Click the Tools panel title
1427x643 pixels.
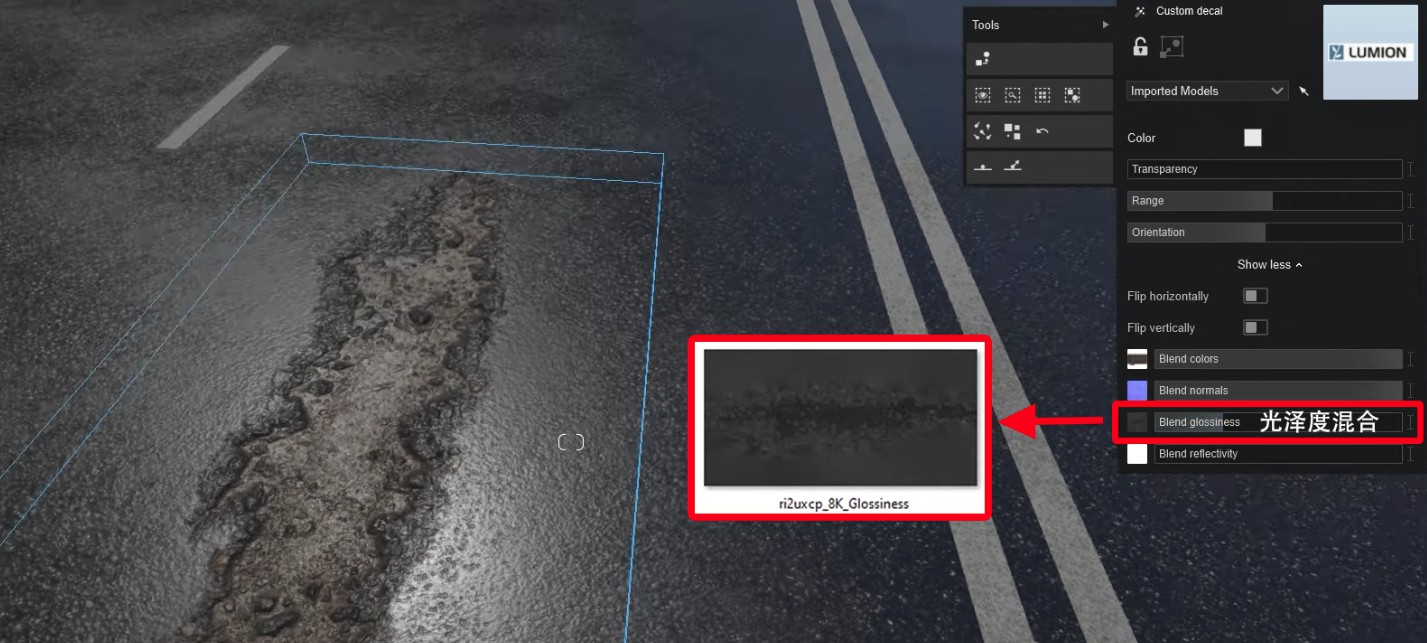click(985, 25)
